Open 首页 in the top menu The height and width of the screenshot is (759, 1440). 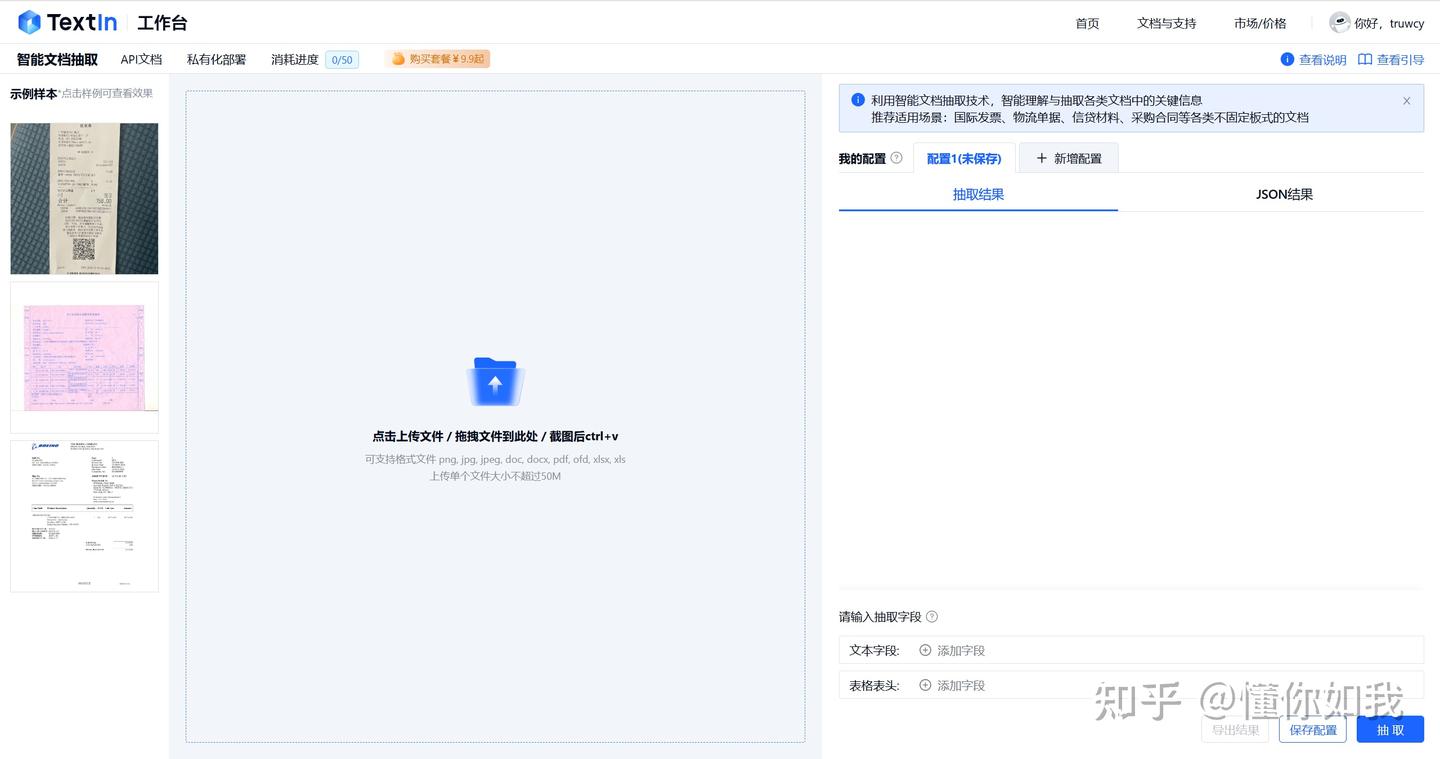1087,22
